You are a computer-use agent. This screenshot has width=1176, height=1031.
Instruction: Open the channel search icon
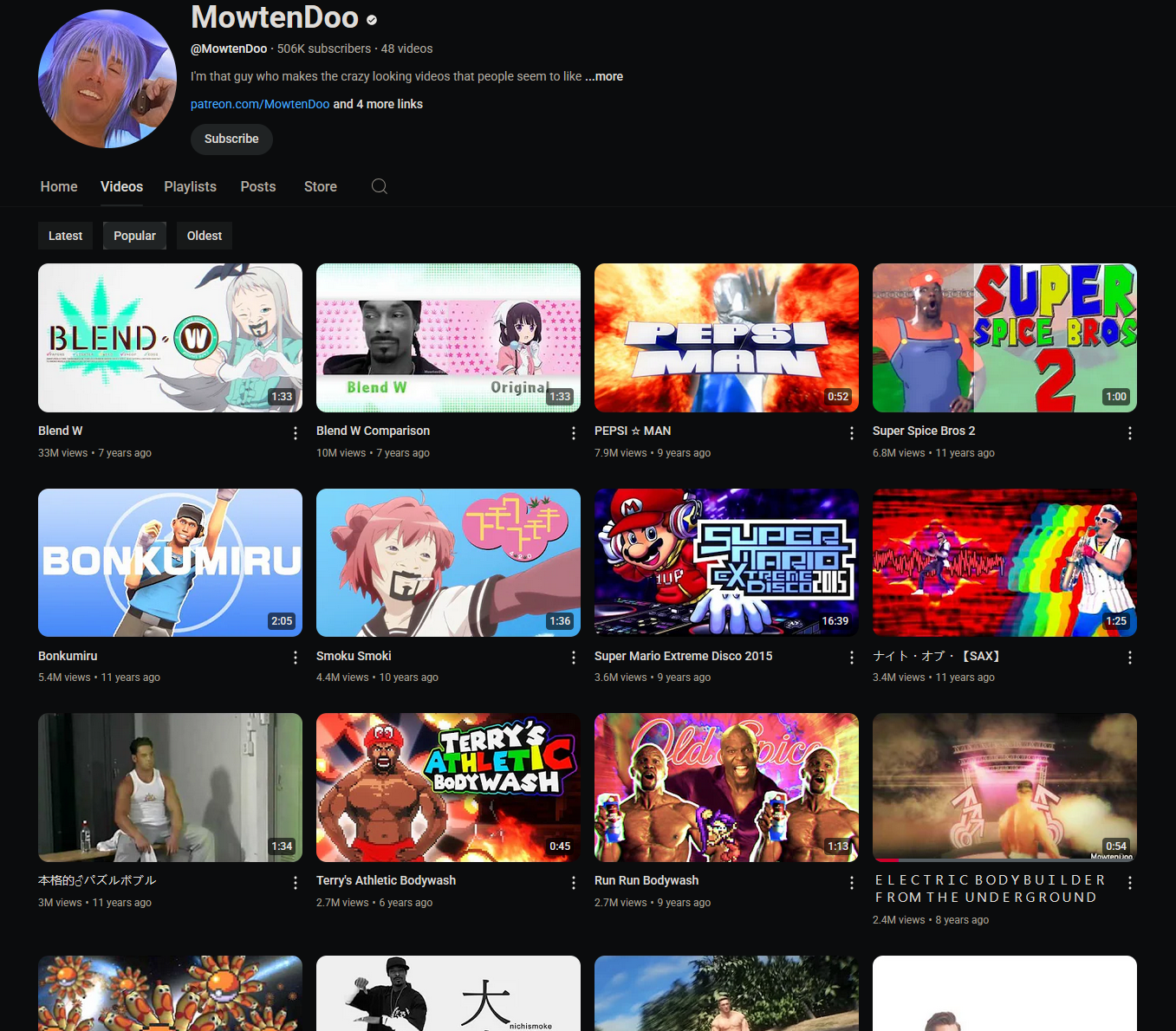point(379,186)
